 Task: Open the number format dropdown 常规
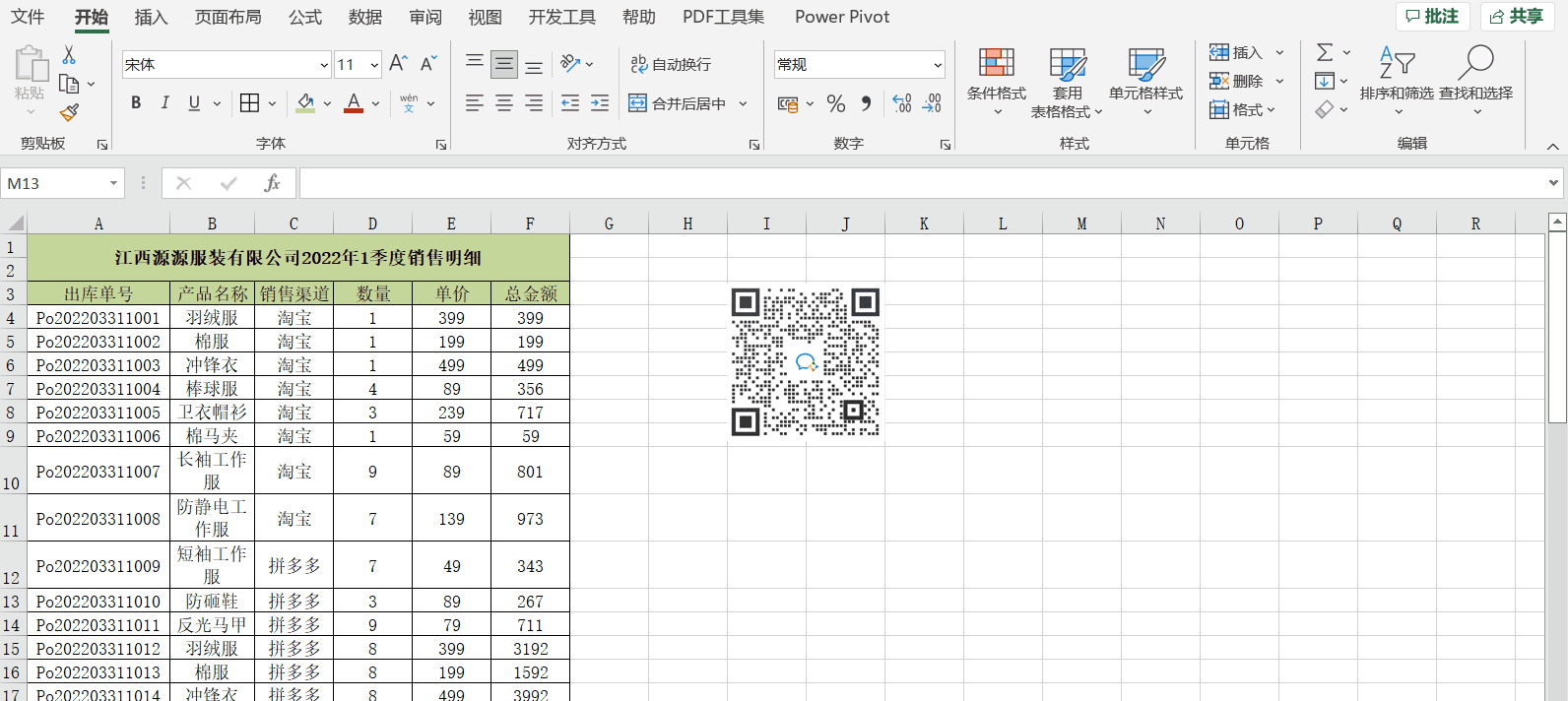937,65
